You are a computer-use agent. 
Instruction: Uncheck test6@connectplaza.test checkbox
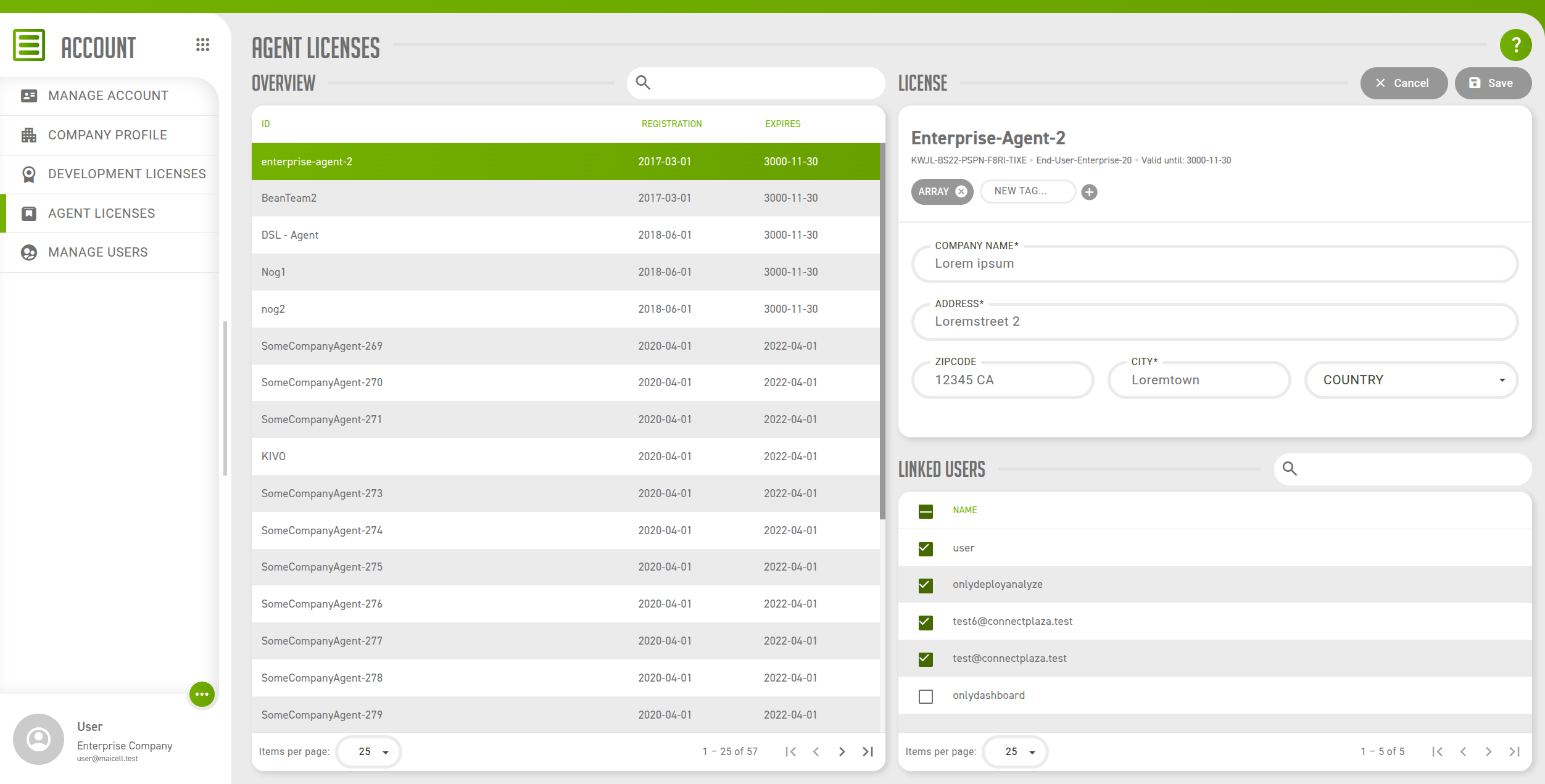tap(926, 622)
